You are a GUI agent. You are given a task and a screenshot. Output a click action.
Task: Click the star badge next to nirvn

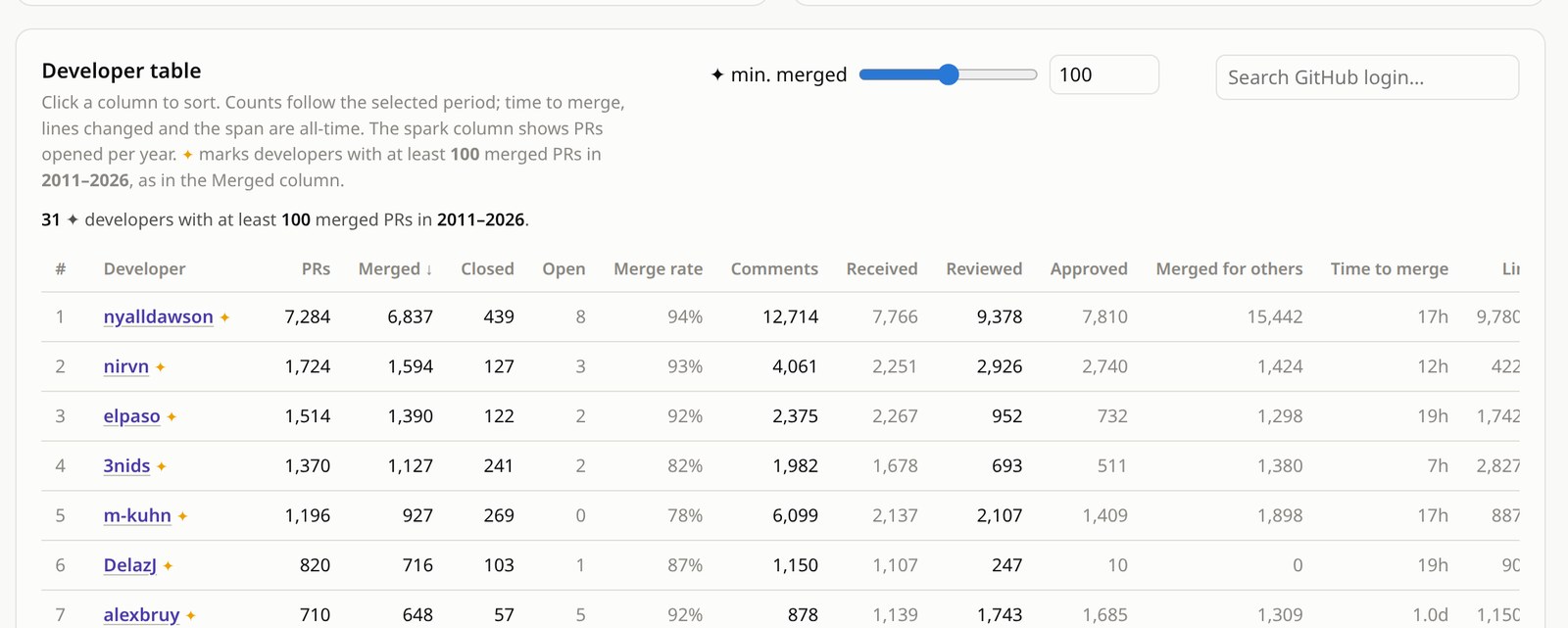161,367
